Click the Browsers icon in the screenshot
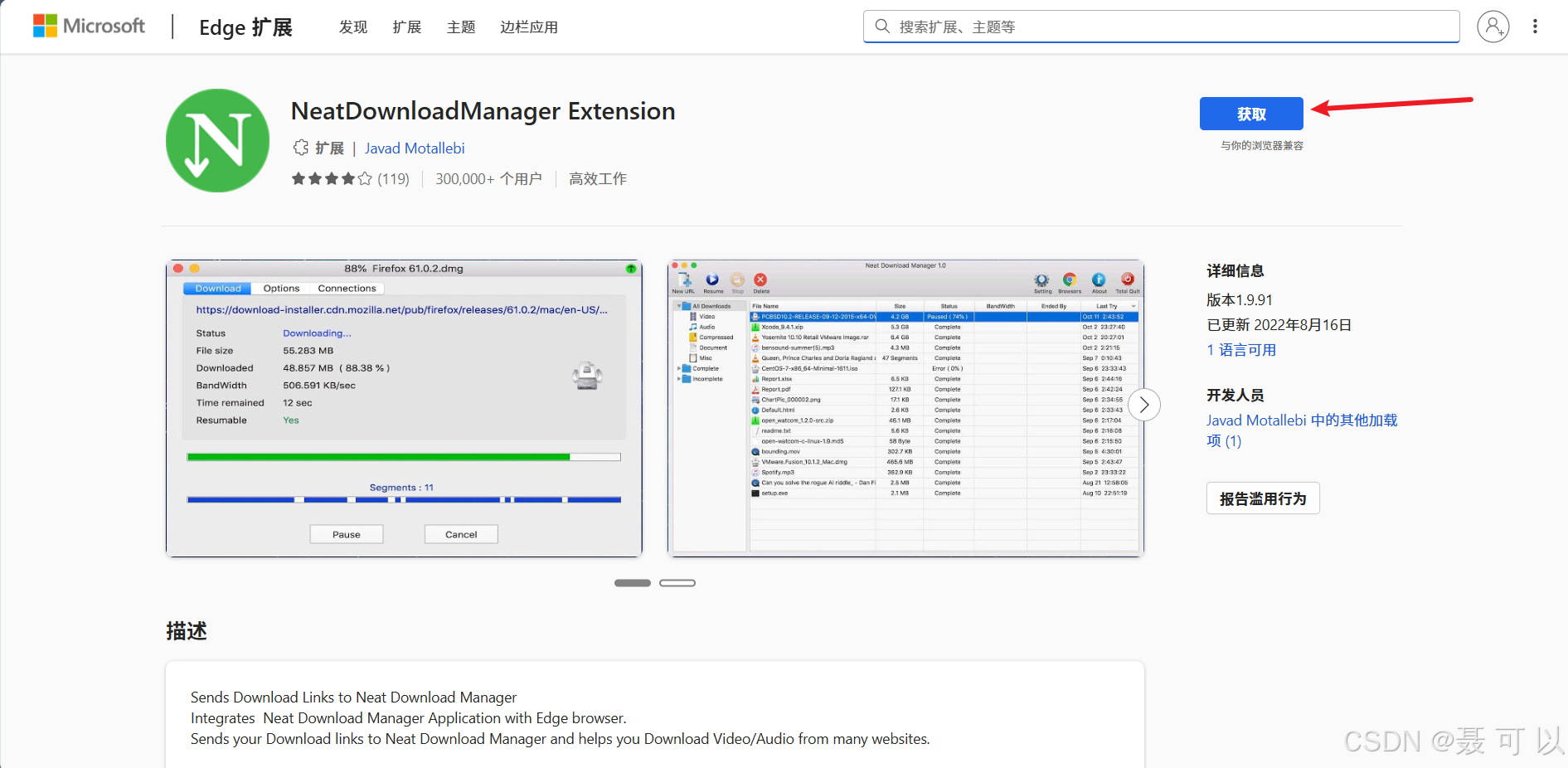This screenshot has width=1568, height=768. point(1070,283)
